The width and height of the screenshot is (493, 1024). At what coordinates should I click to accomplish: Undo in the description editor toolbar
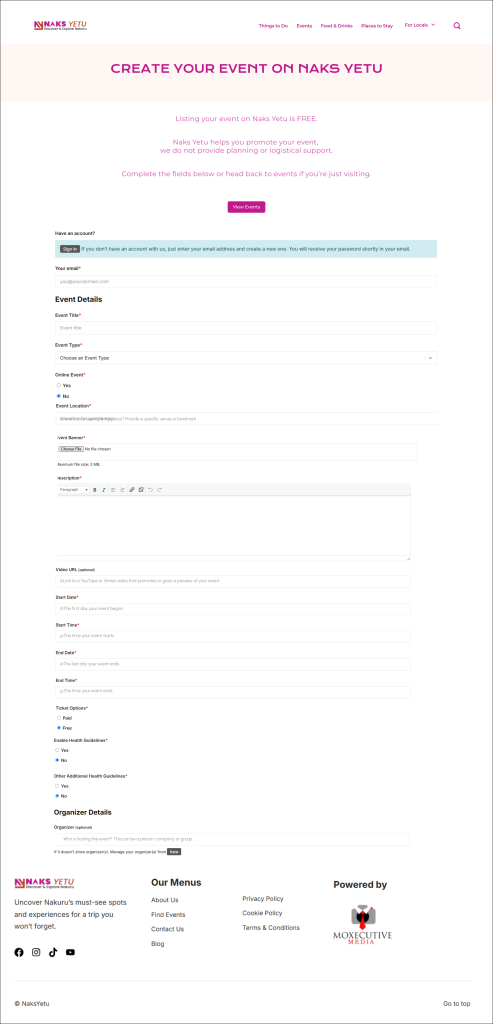click(150, 490)
